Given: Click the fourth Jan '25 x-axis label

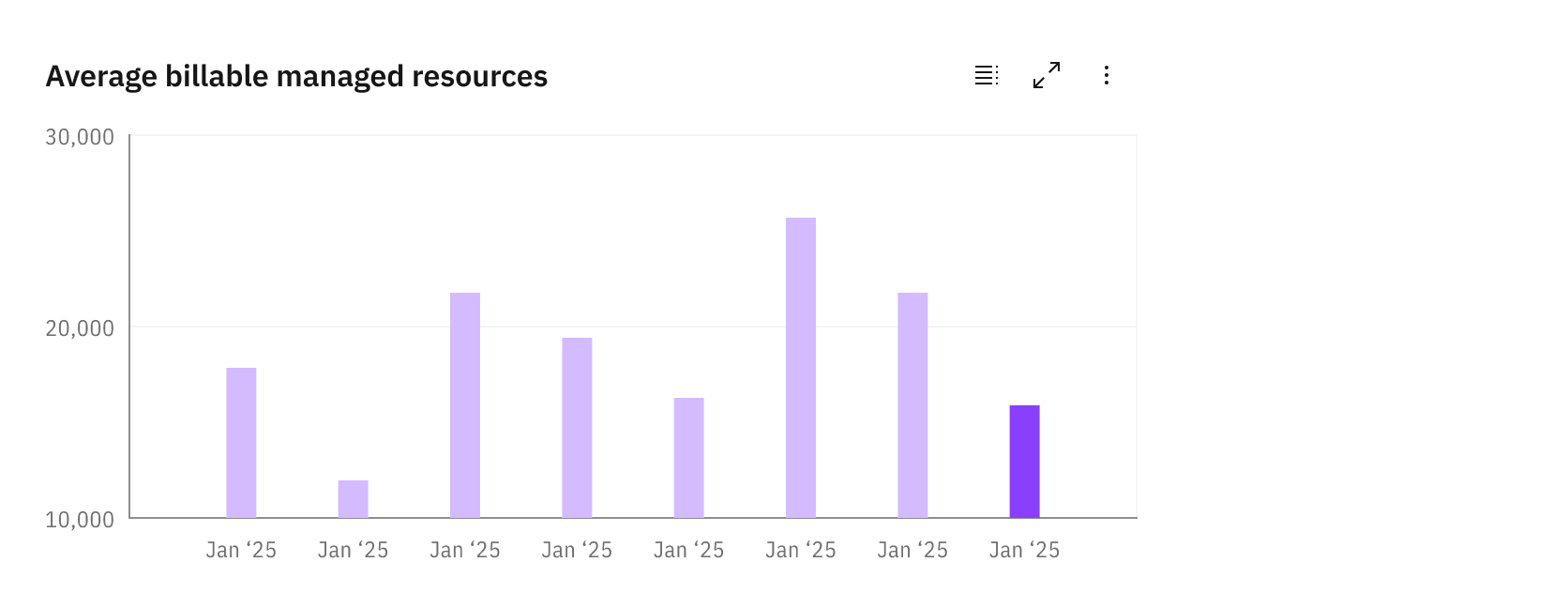Looking at the screenshot, I should (577, 551).
